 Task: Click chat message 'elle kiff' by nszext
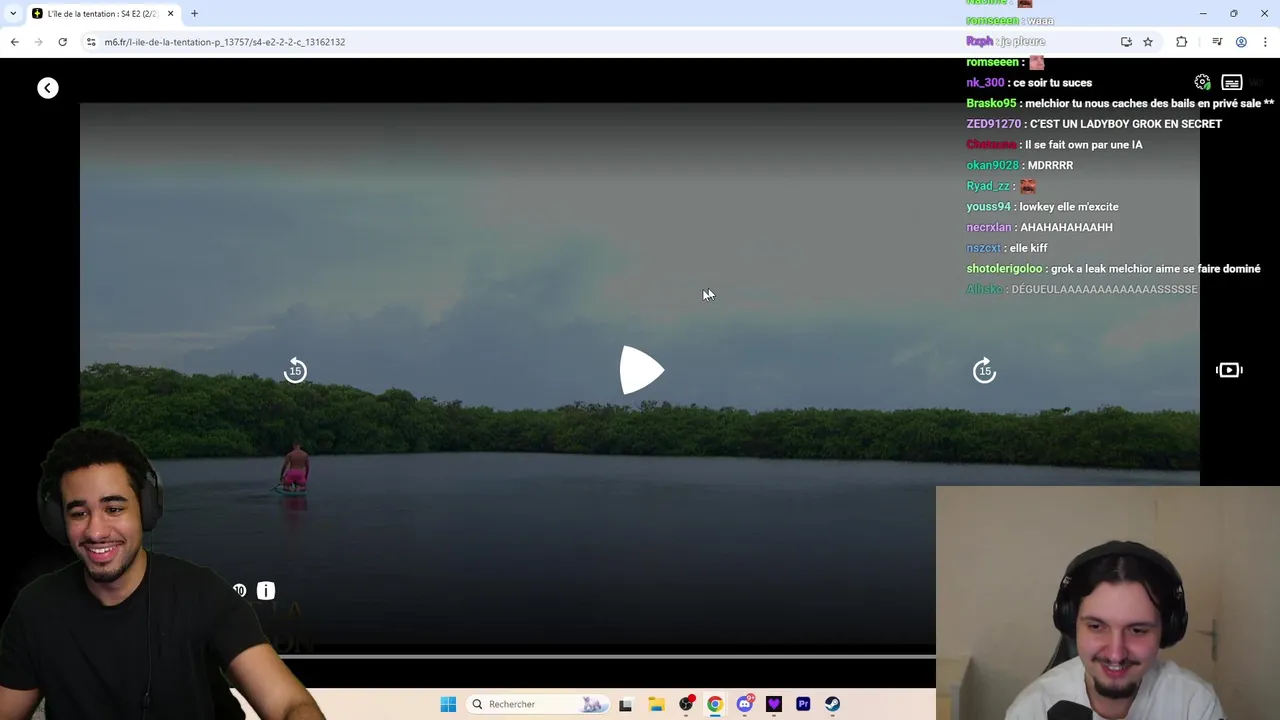point(1030,248)
